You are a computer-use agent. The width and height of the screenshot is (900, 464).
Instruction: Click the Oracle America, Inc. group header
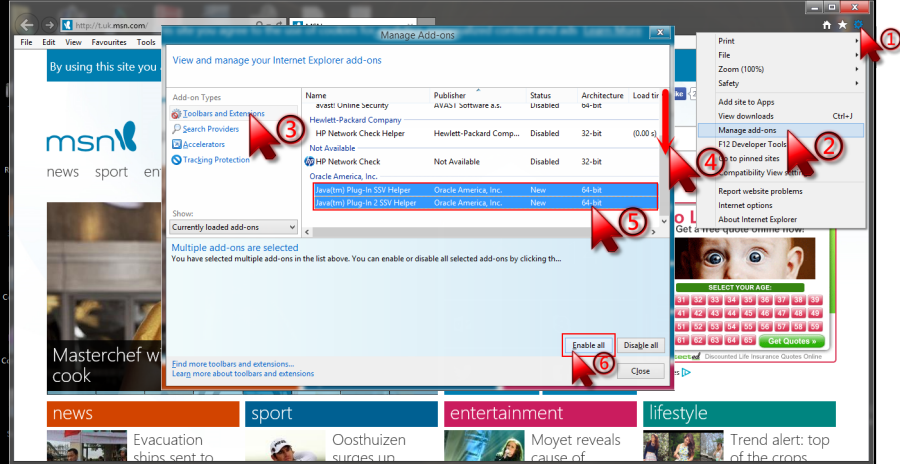343,176
